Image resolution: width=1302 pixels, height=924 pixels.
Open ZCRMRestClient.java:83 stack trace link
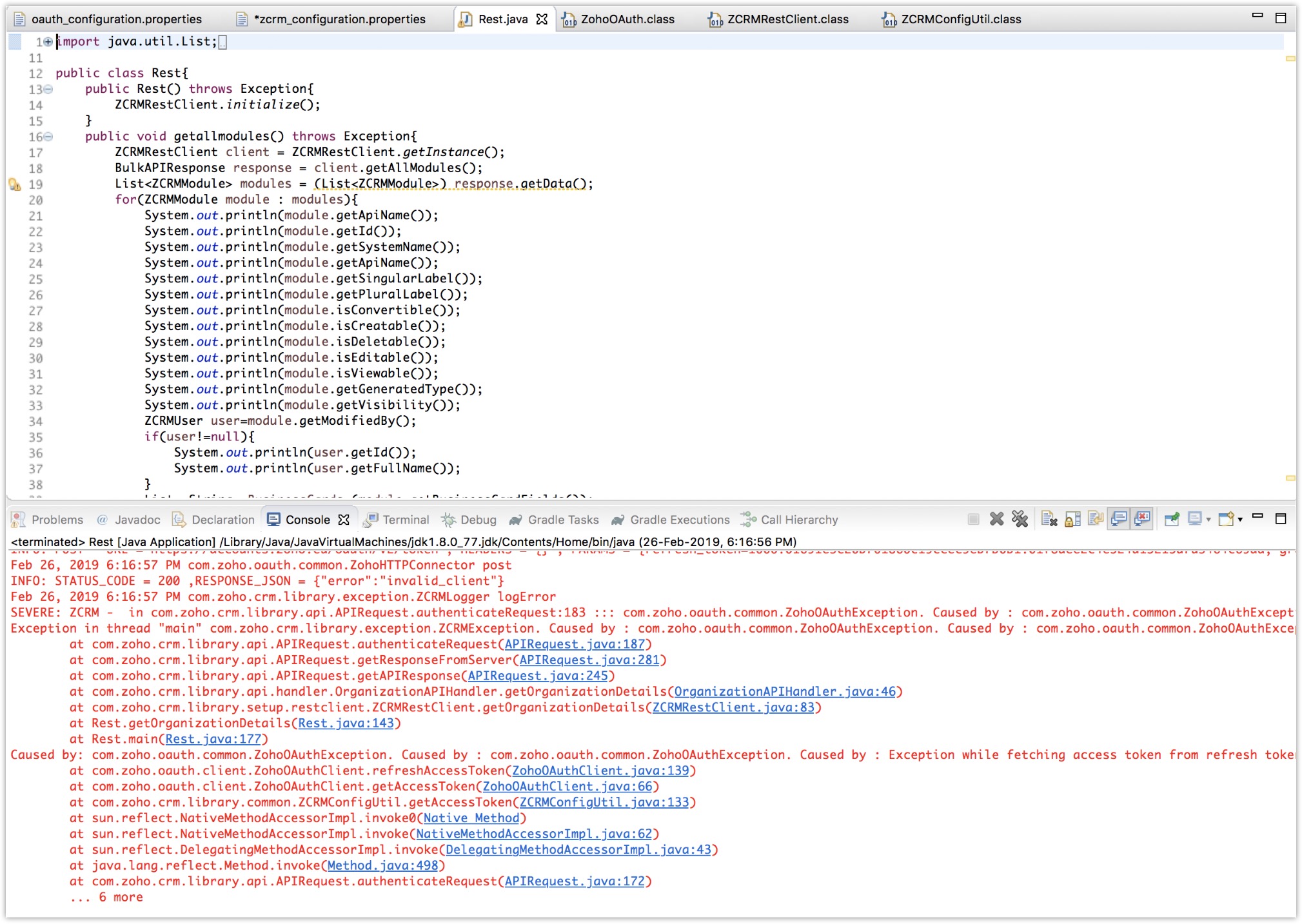pos(733,707)
